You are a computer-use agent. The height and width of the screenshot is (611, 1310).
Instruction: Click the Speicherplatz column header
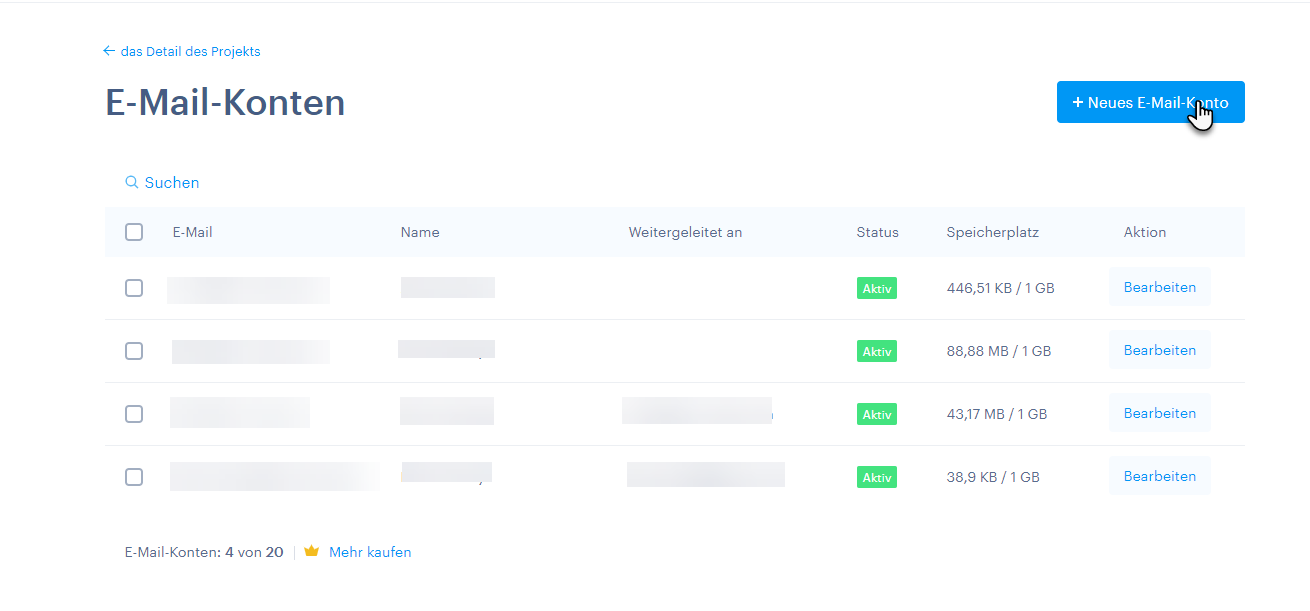tap(992, 232)
